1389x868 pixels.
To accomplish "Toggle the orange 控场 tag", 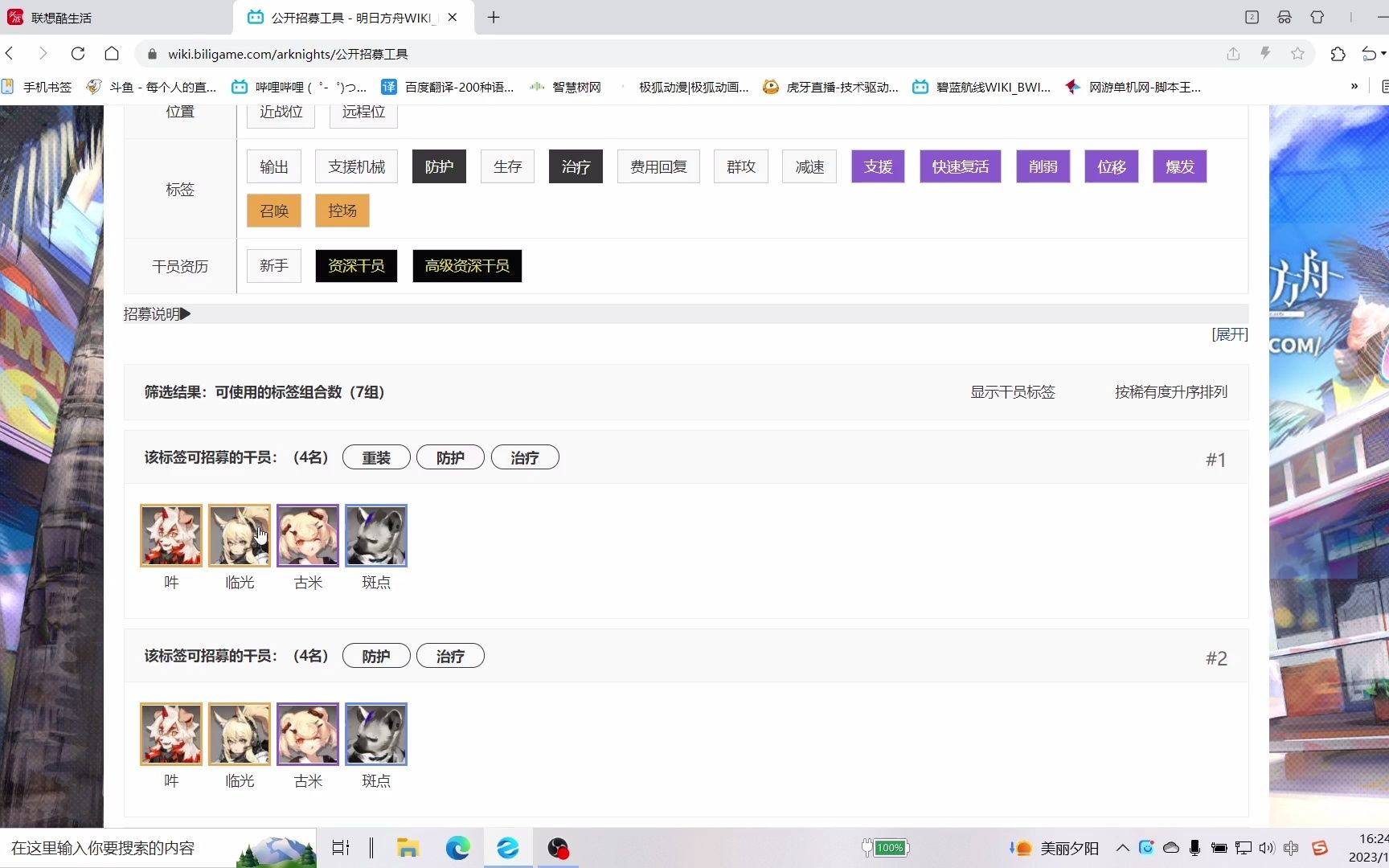I will pyautogui.click(x=342, y=211).
